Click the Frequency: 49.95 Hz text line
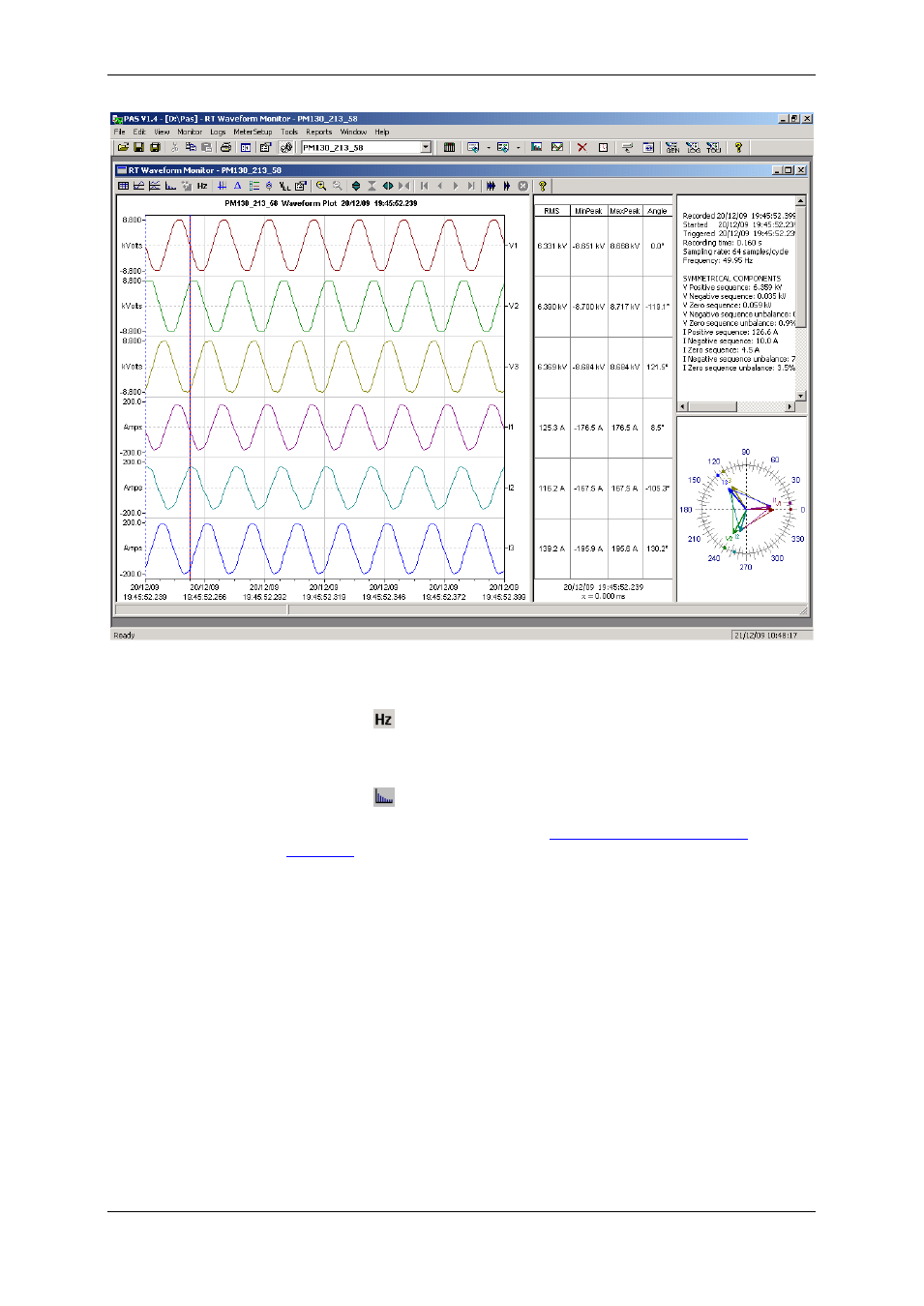Image resolution: width=924 pixels, height=1306 pixels. pos(718,260)
